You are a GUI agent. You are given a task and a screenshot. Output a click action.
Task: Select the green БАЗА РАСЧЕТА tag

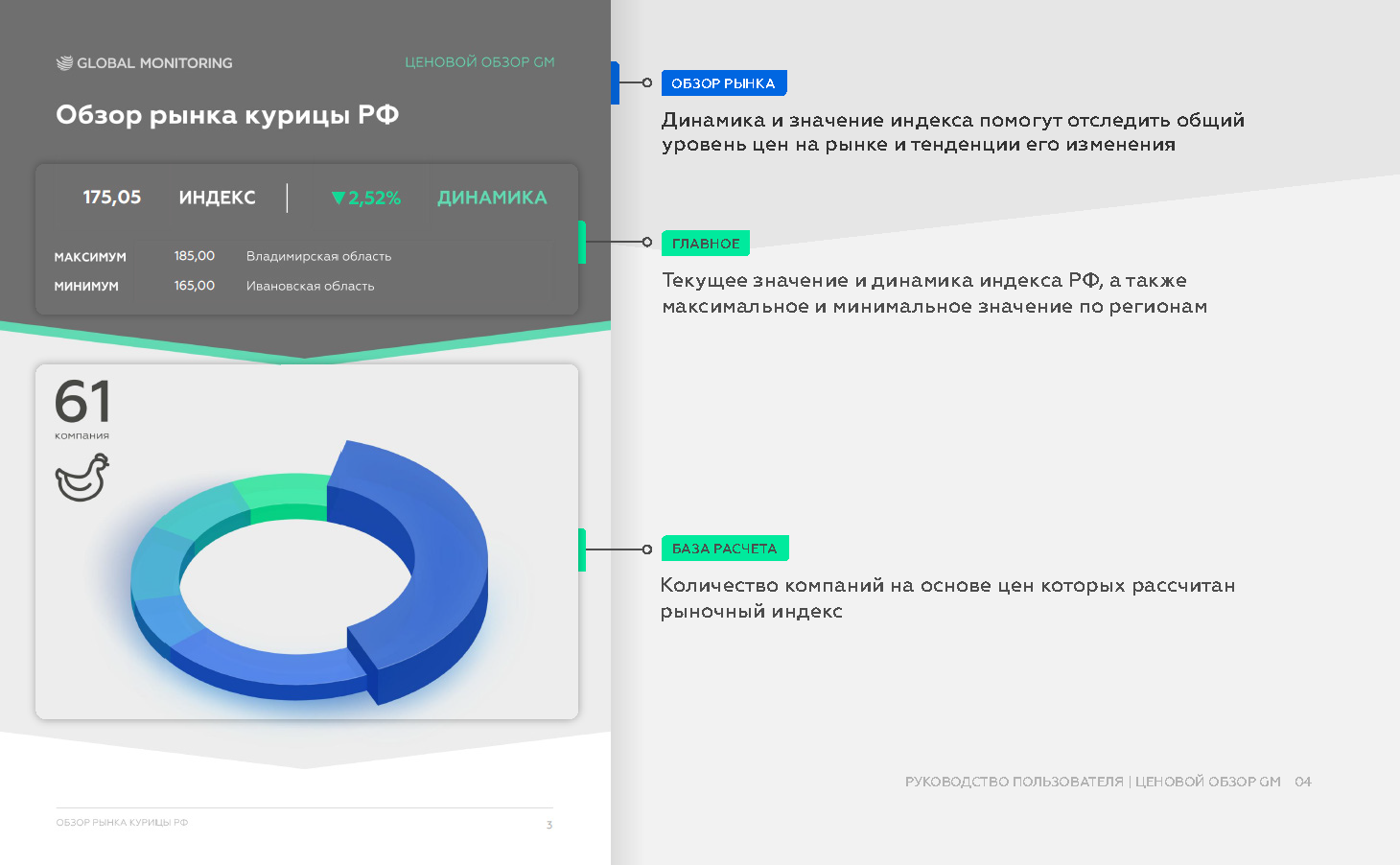tap(725, 548)
